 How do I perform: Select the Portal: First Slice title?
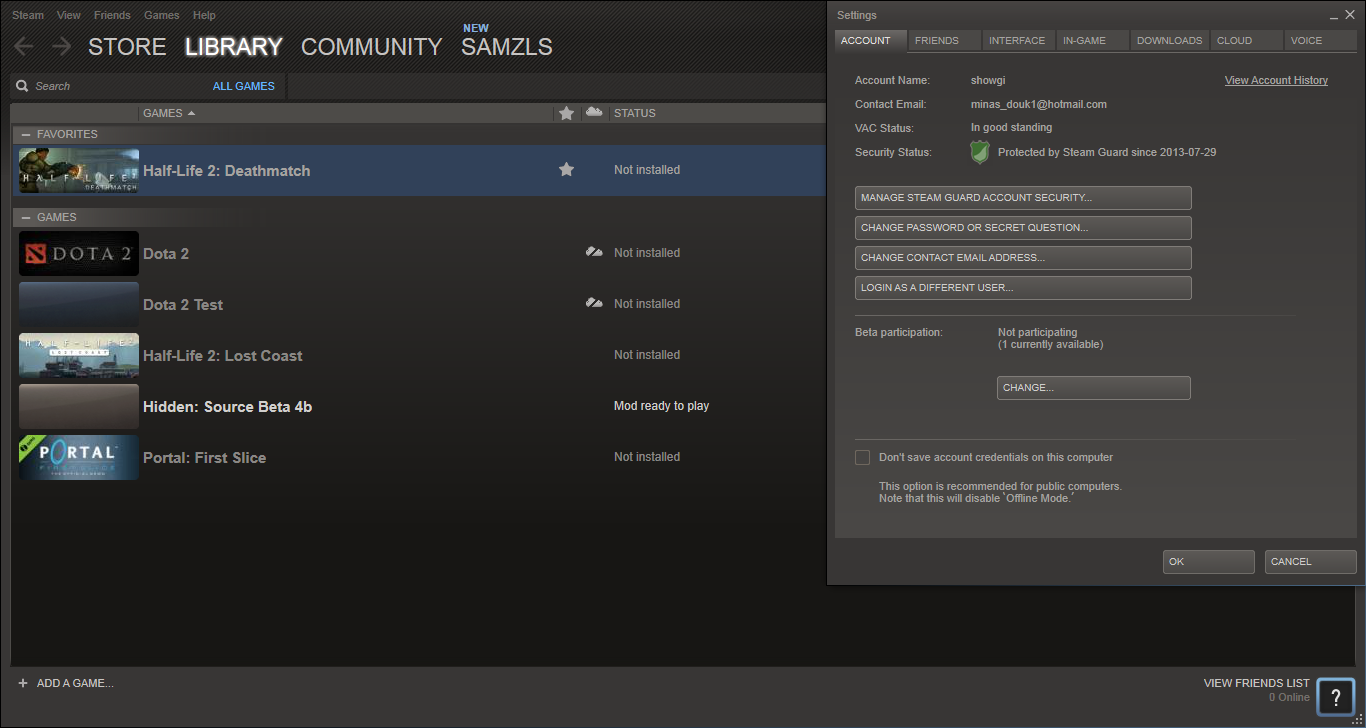205,458
